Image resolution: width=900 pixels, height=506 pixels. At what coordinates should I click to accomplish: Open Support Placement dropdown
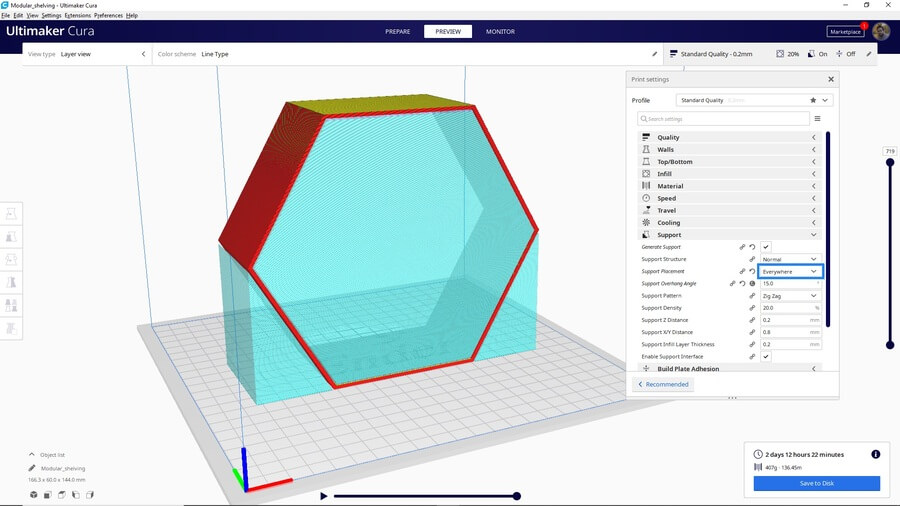[x=791, y=271]
